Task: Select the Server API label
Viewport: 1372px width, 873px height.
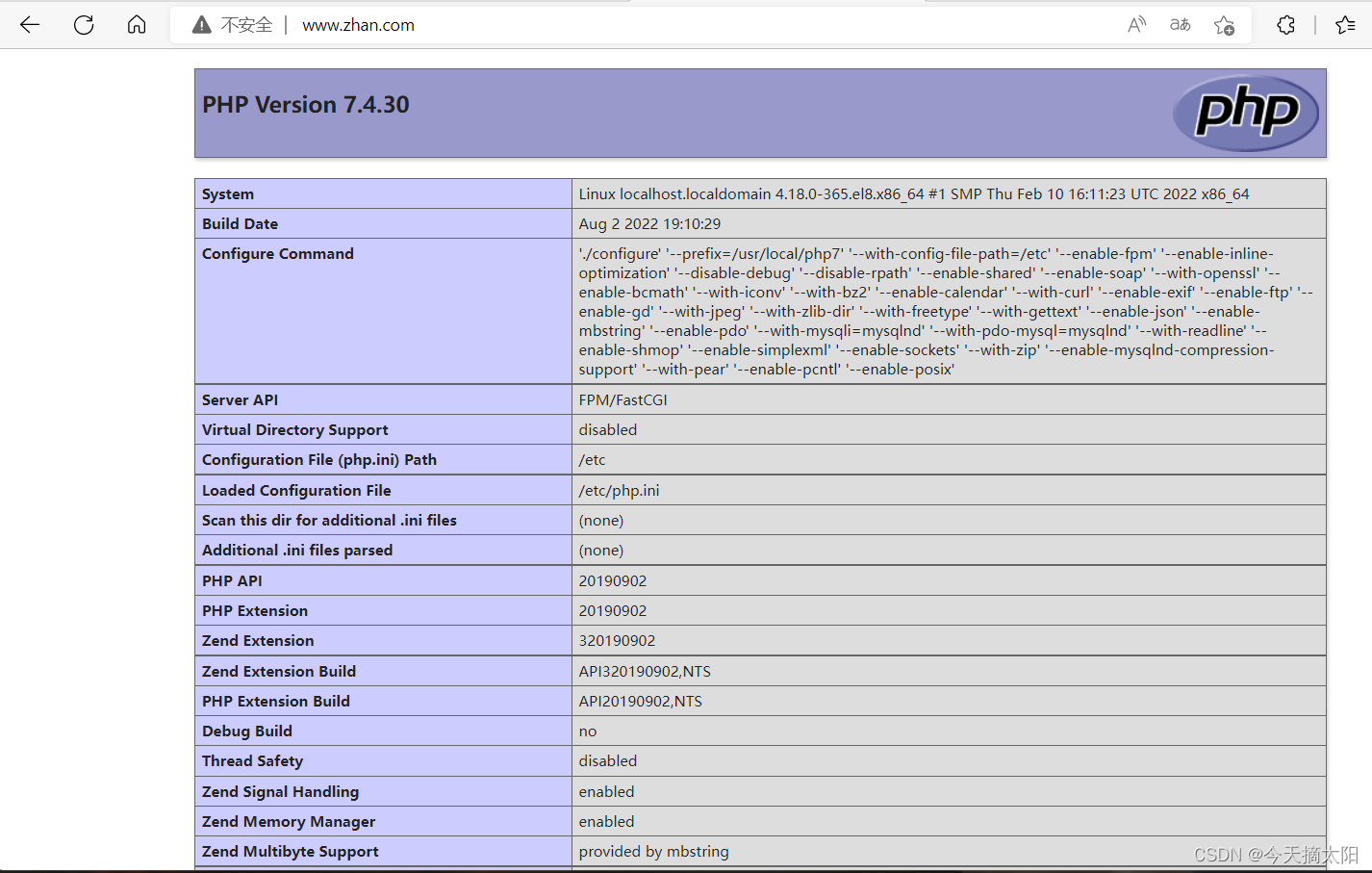Action: click(240, 399)
